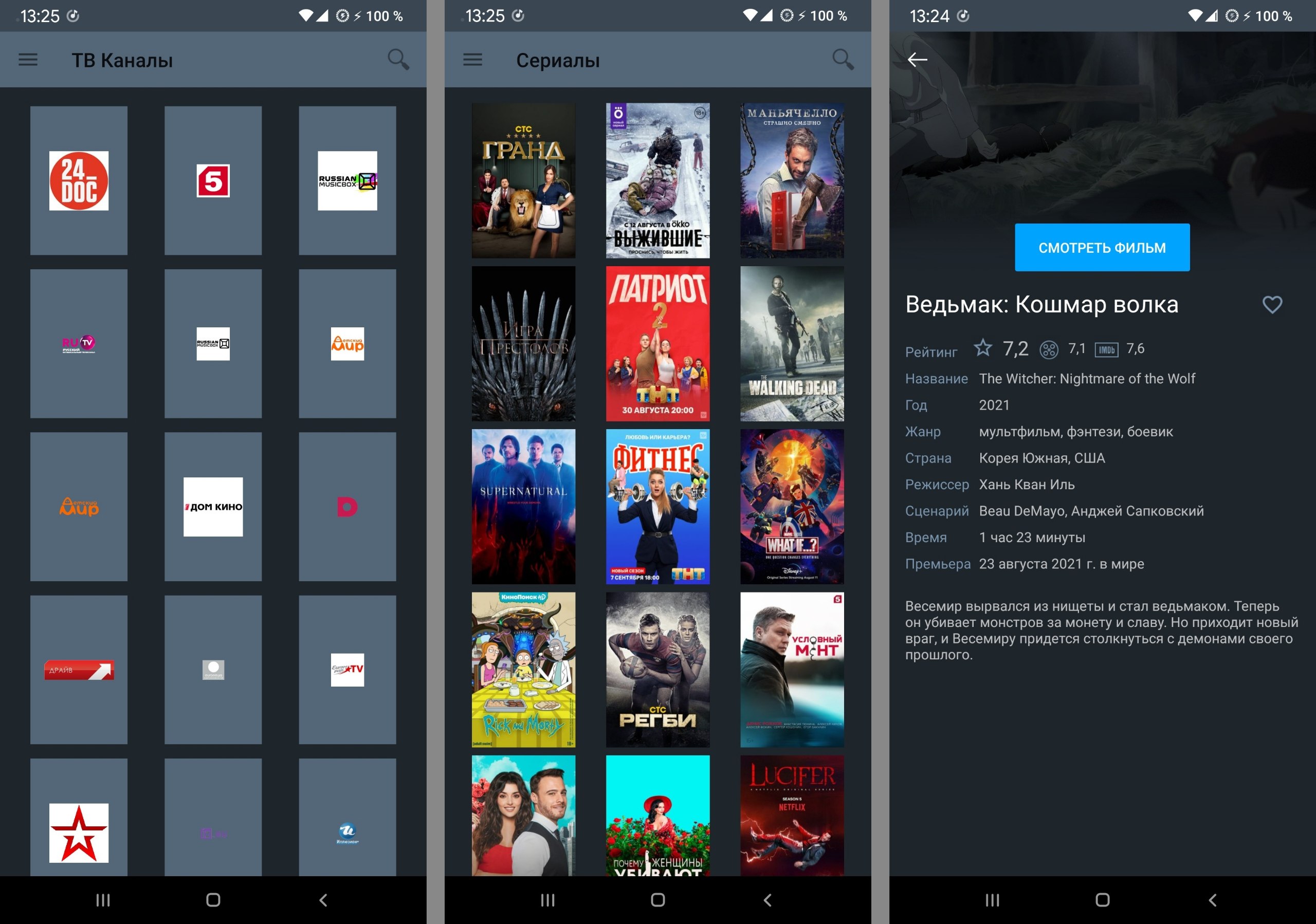Tap writers Beau DeMayo, Анджей Сапковский
Image resolution: width=1316 pixels, height=924 pixels.
click(x=1091, y=511)
